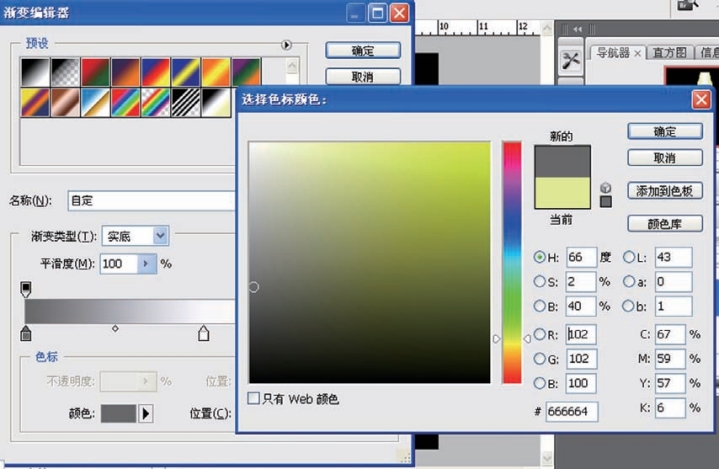Screen dimensions: 719x469
Task: Expand the color stop source arrow
Action: tap(146, 414)
